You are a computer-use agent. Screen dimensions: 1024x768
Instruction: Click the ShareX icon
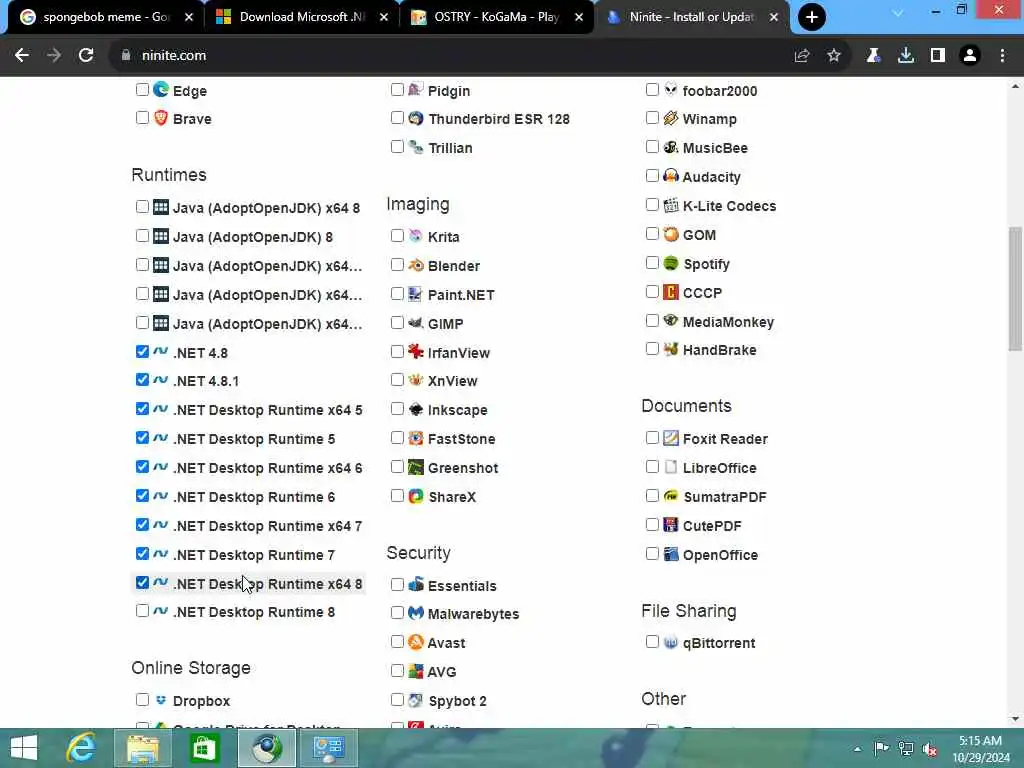[416, 496]
